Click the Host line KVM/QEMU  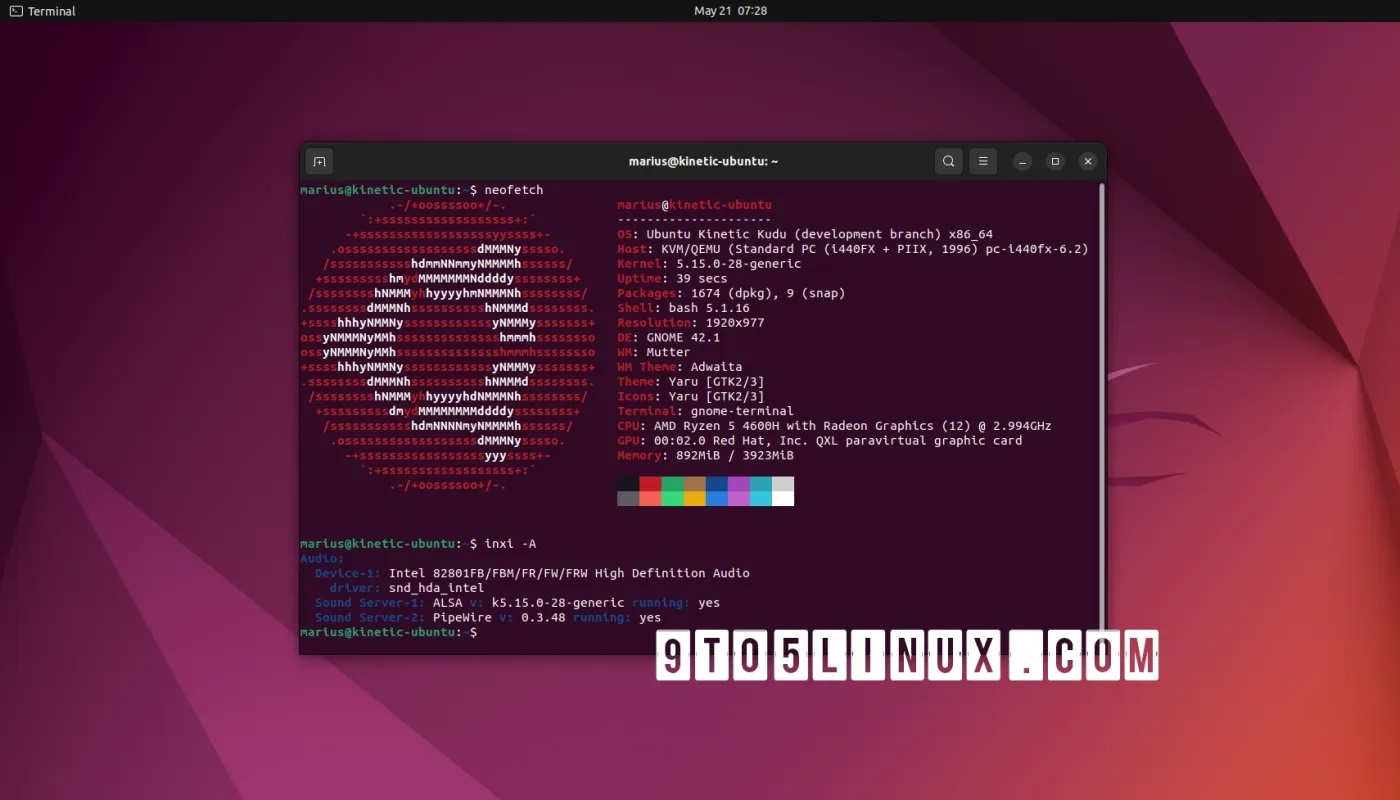click(x=853, y=249)
